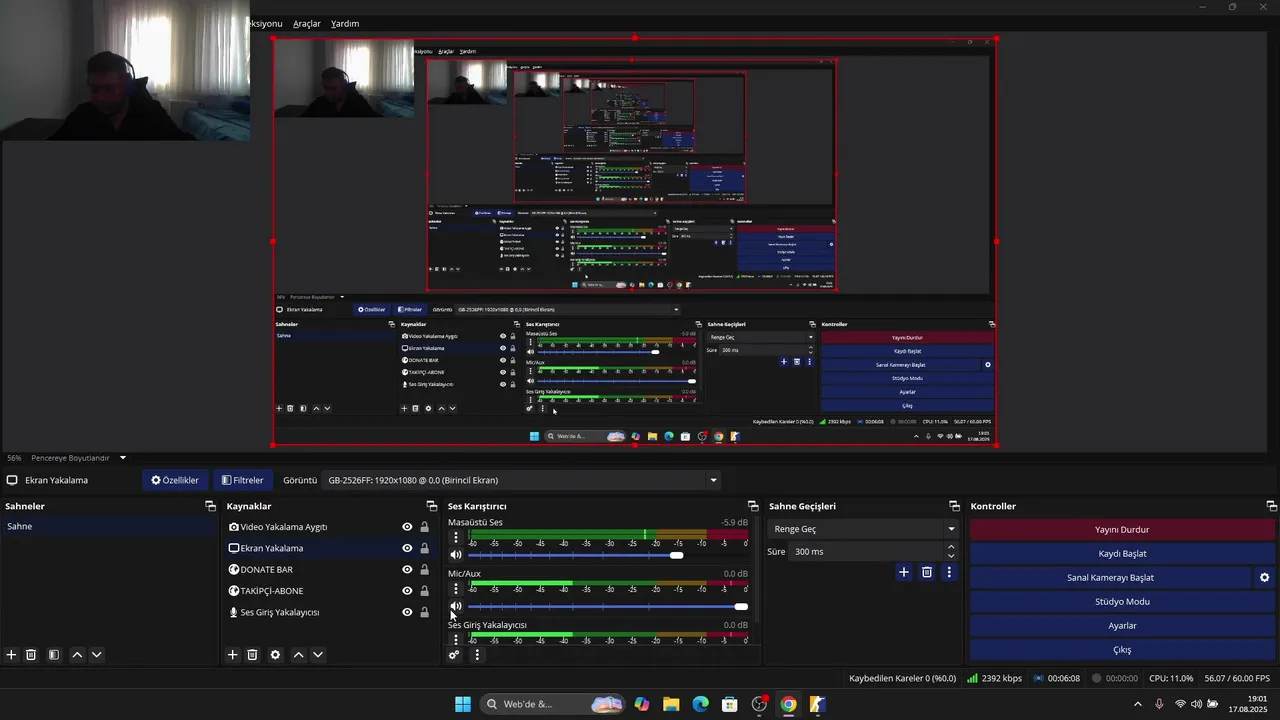The image size is (1280, 720).
Task: Hide DONATE BAR source
Action: click(x=407, y=570)
